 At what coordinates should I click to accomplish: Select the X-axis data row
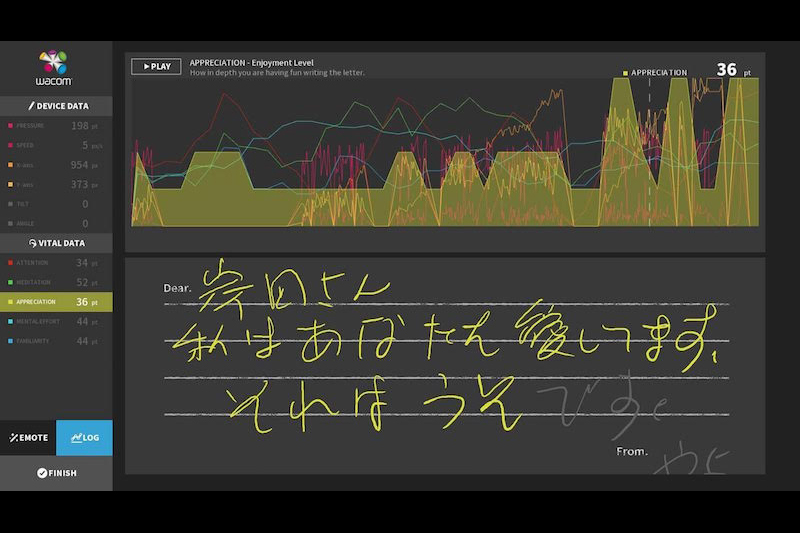click(x=56, y=165)
